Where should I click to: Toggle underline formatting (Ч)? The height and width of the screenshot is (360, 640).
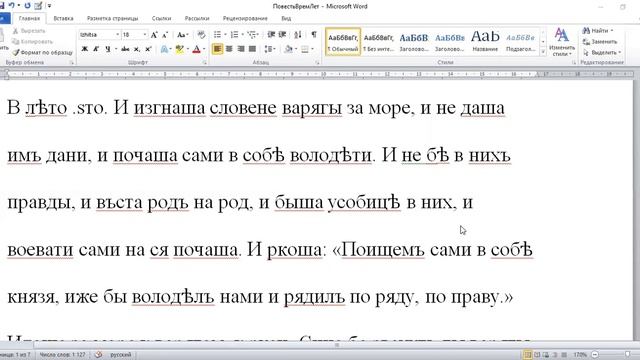pos(108,49)
